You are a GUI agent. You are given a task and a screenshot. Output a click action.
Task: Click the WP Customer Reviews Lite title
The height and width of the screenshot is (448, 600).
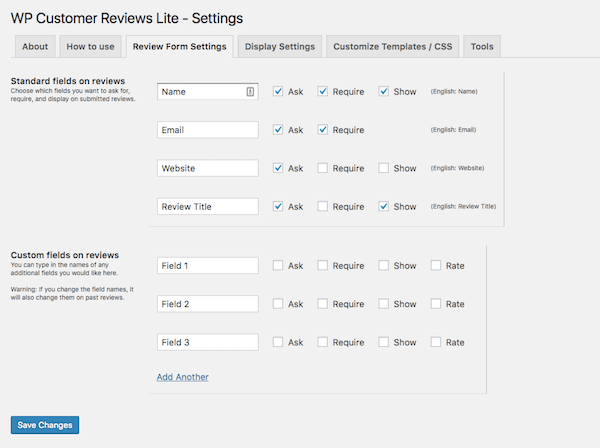click(x=127, y=18)
